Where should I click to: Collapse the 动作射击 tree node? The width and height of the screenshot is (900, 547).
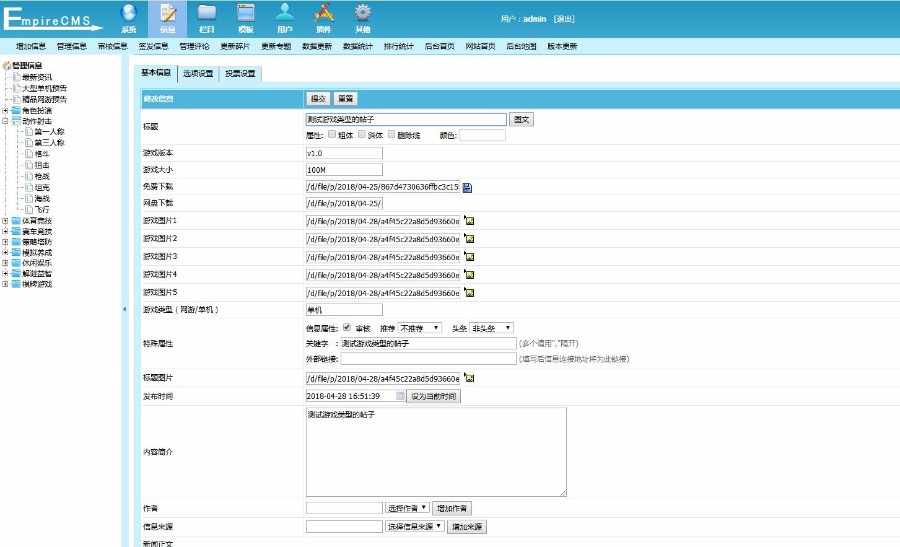point(5,121)
